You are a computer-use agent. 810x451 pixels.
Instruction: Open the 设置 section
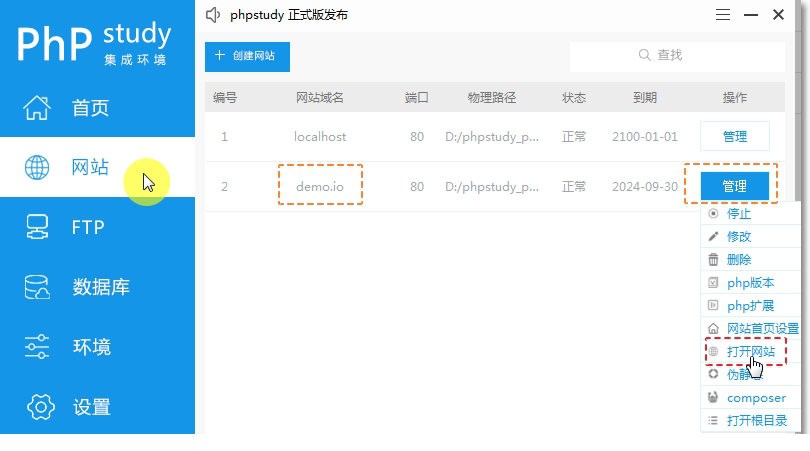[97, 407]
